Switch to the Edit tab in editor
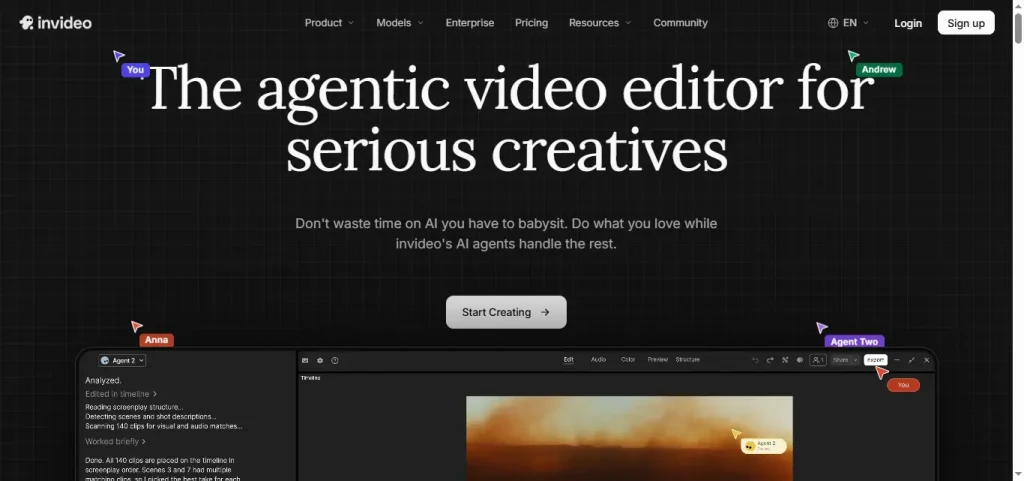This screenshot has width=1024, height=481. pos(569,360)
